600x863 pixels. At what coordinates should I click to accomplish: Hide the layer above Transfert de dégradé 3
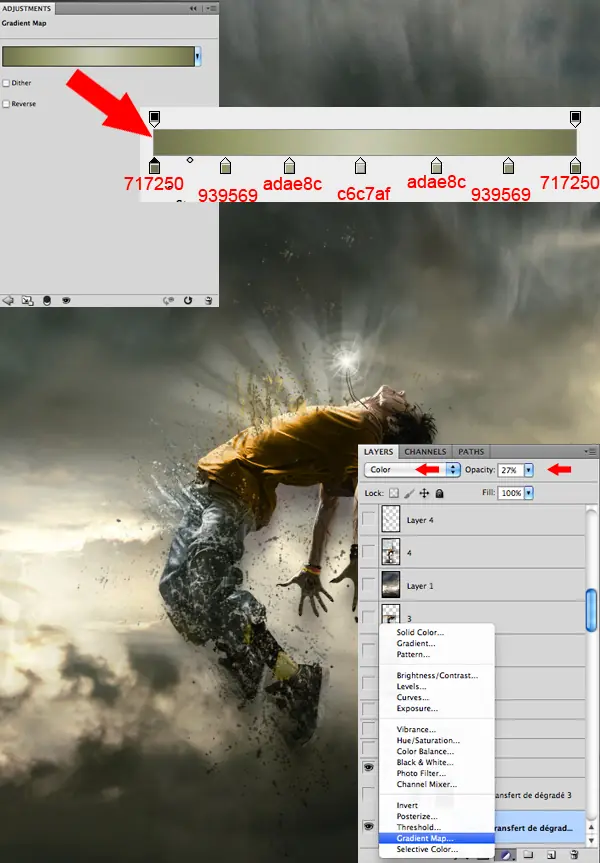(368, 767)
